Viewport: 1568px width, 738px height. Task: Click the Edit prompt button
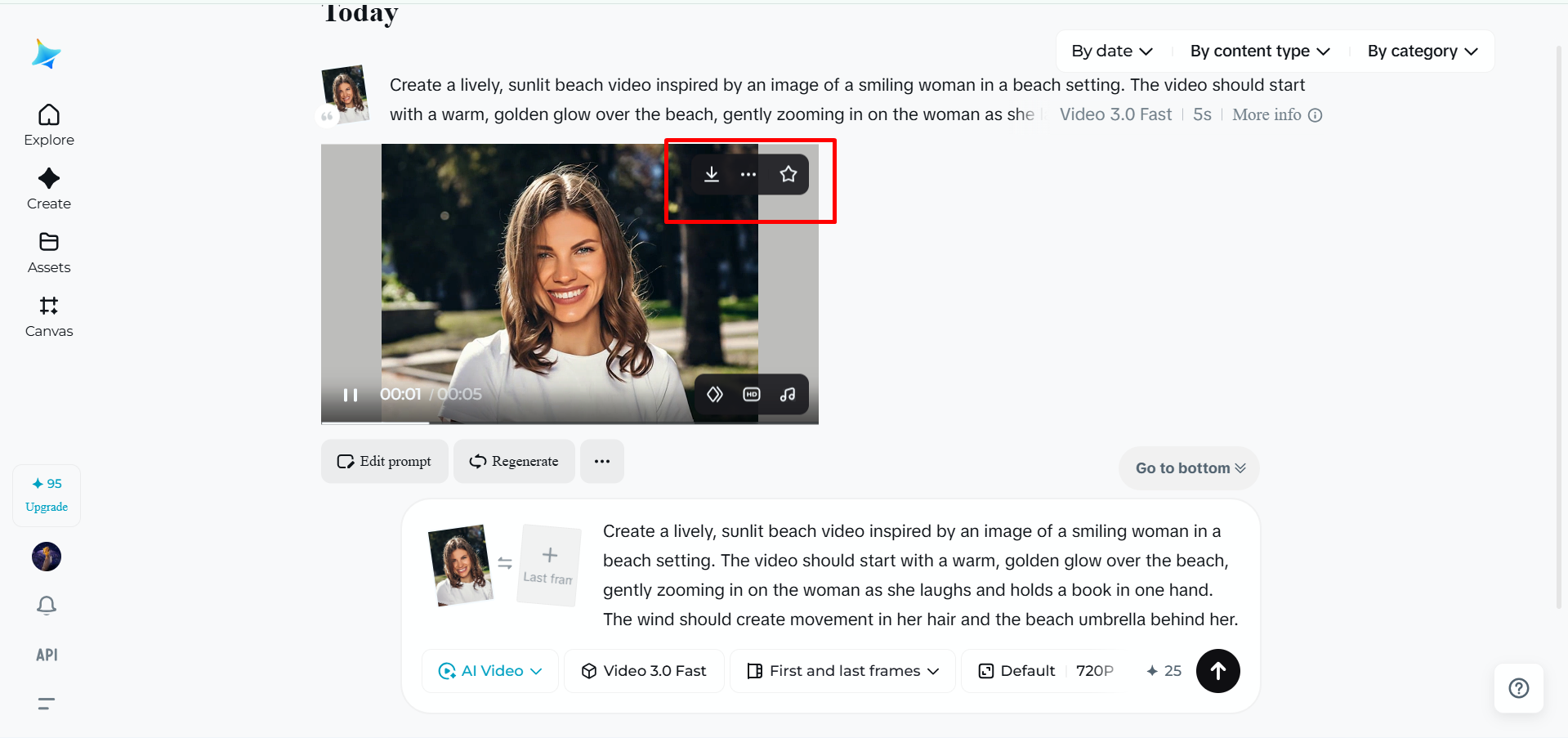click(384, 462)
